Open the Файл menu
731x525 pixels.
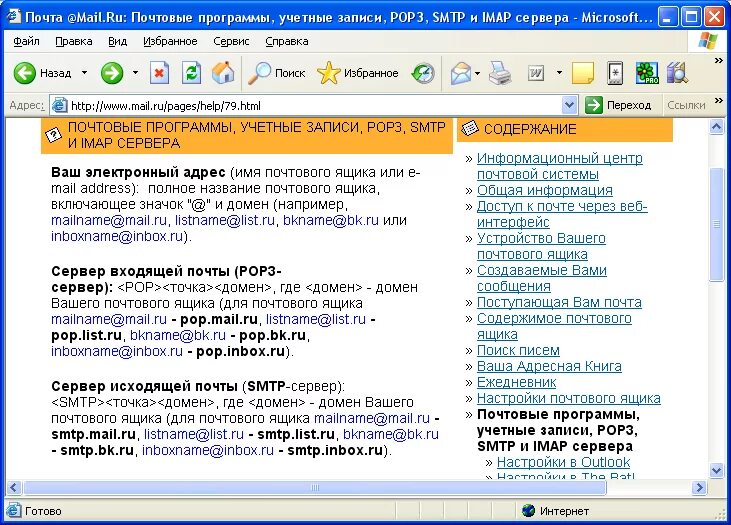click(x=26, y=41)
